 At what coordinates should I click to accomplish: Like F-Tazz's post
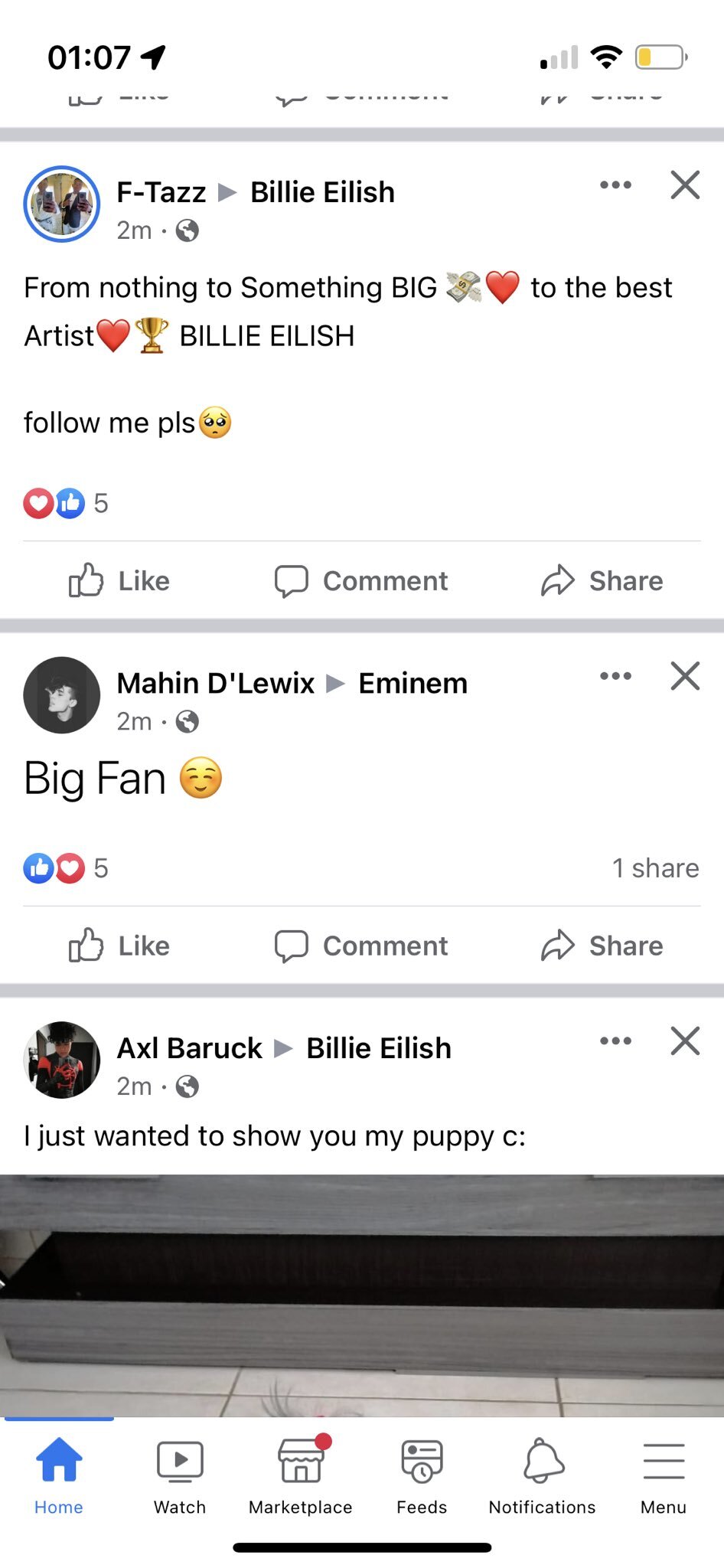tap(119, 581)
